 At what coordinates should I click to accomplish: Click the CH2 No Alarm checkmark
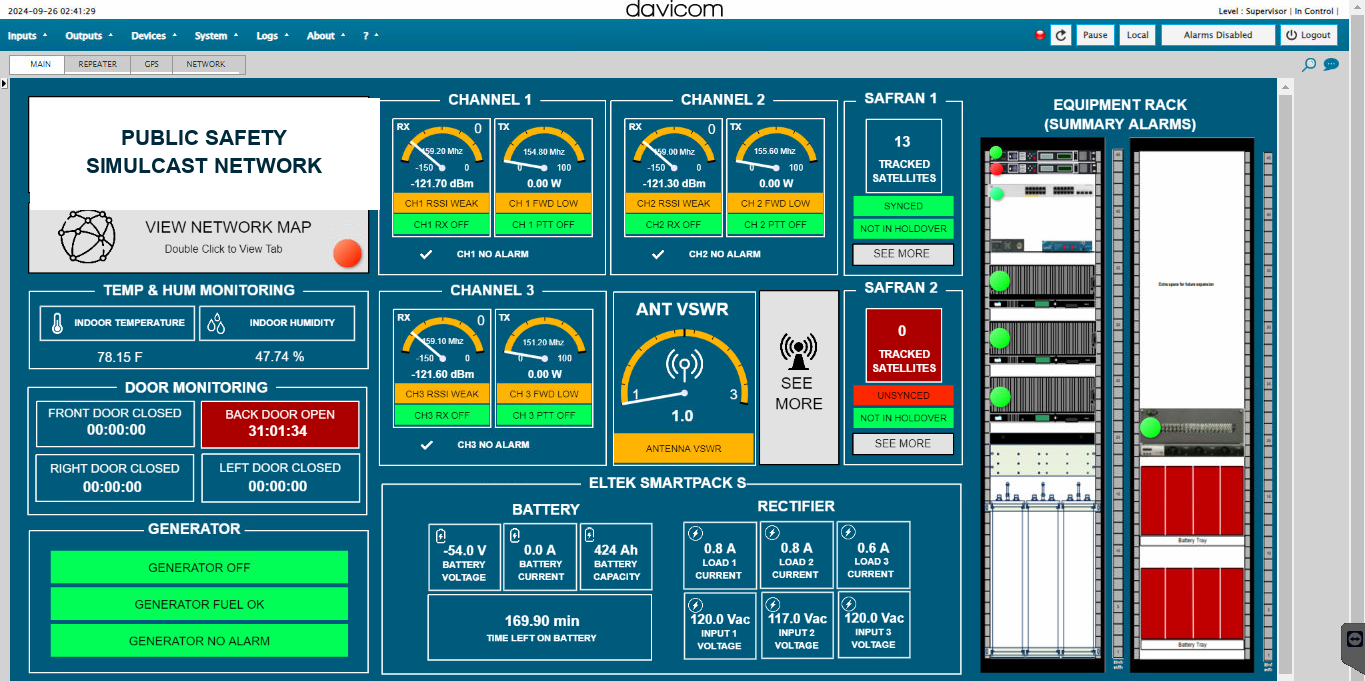pos(657,254)
